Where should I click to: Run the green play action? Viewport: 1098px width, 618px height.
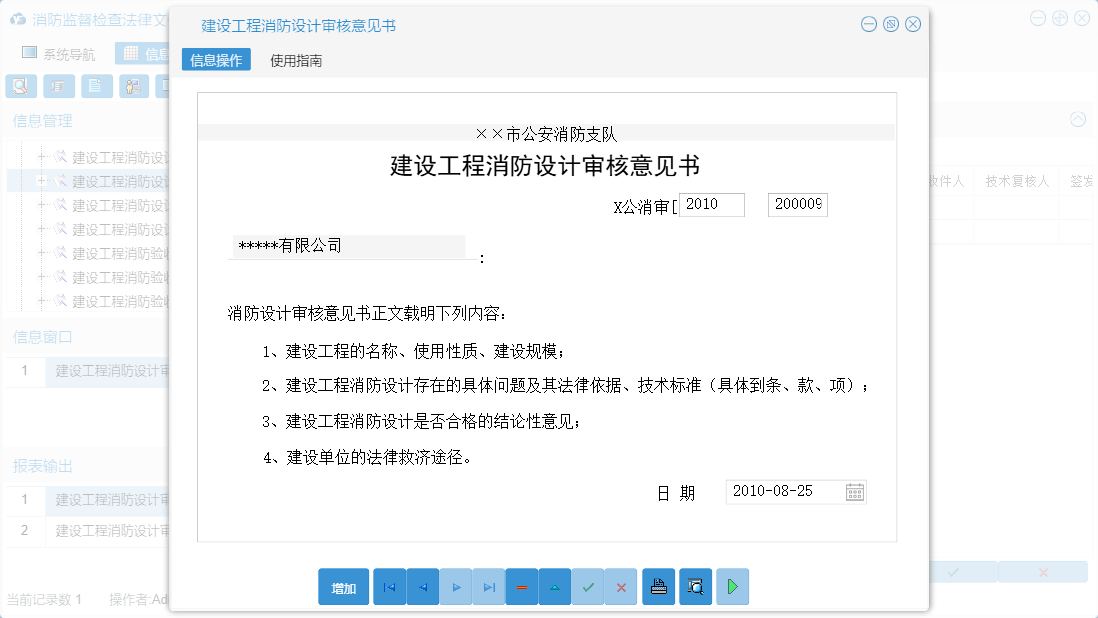point(732,587)
